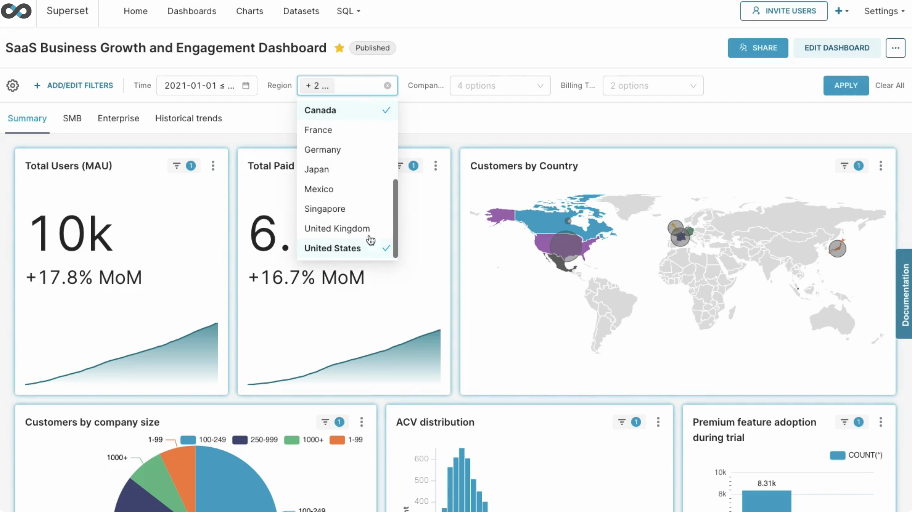Click Customers by Country applied filter badge
This screenshot has width=912, height=514.
851,166
